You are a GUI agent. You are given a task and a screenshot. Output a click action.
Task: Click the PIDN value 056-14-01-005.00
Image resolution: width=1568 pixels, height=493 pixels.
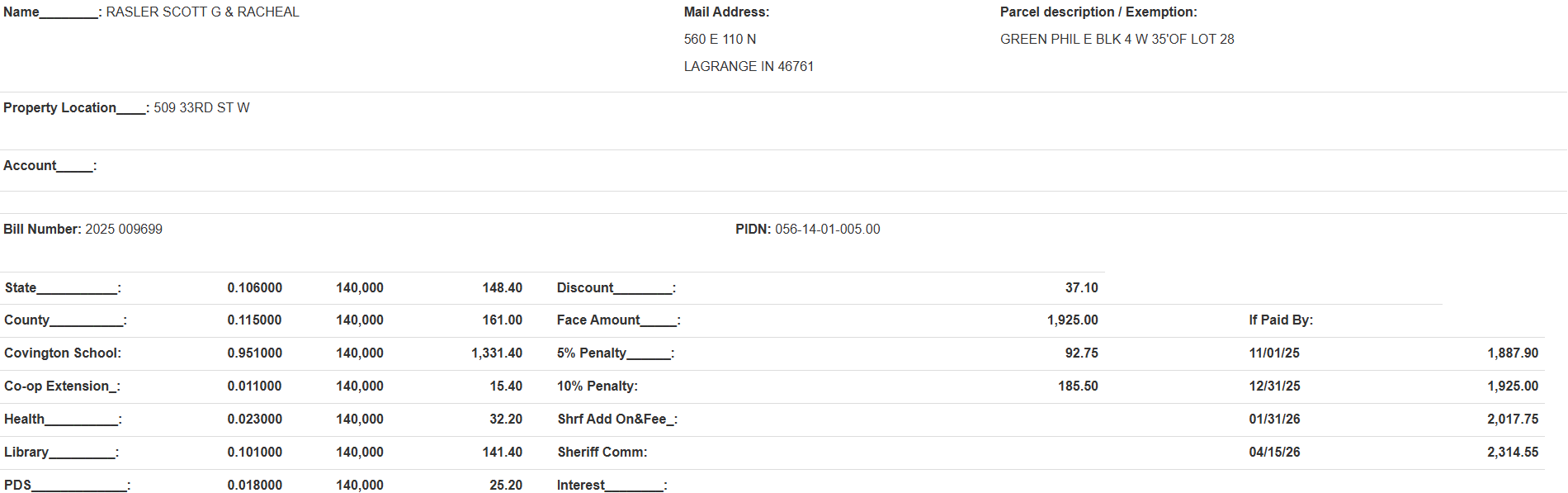coord(827,230)
